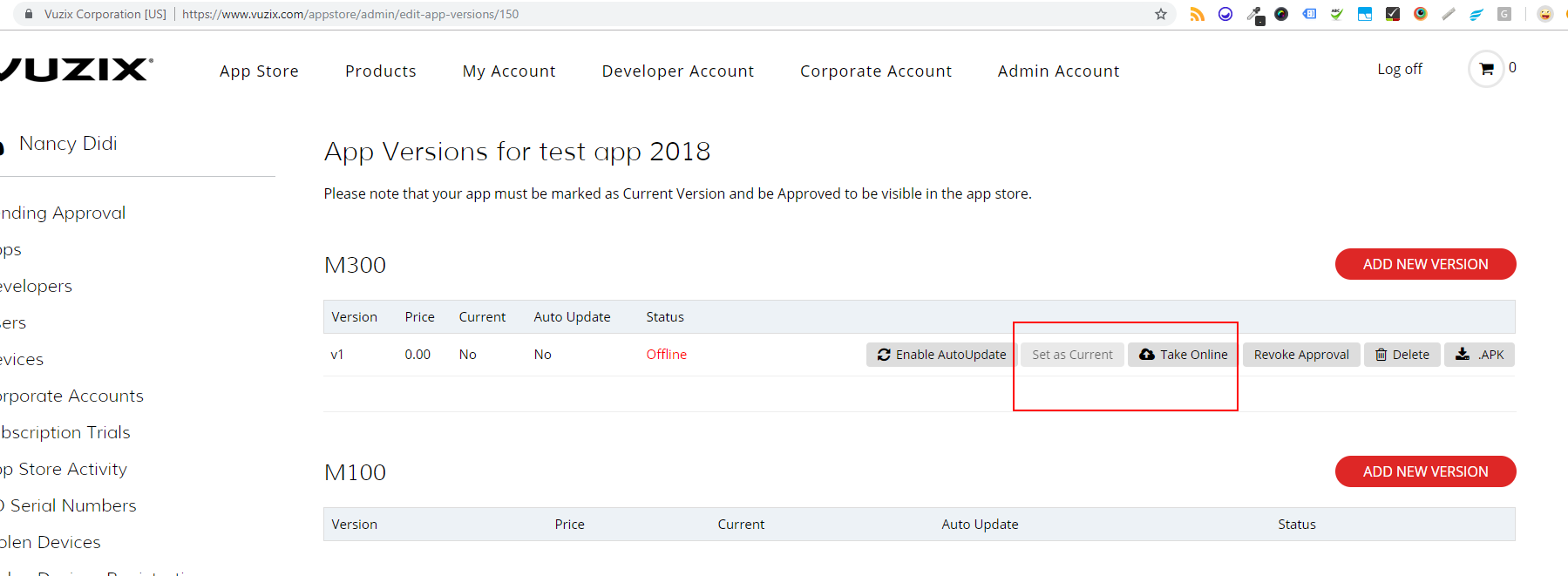Open the Products menu
Screen dimensions: 1568x576
point(381,71)
